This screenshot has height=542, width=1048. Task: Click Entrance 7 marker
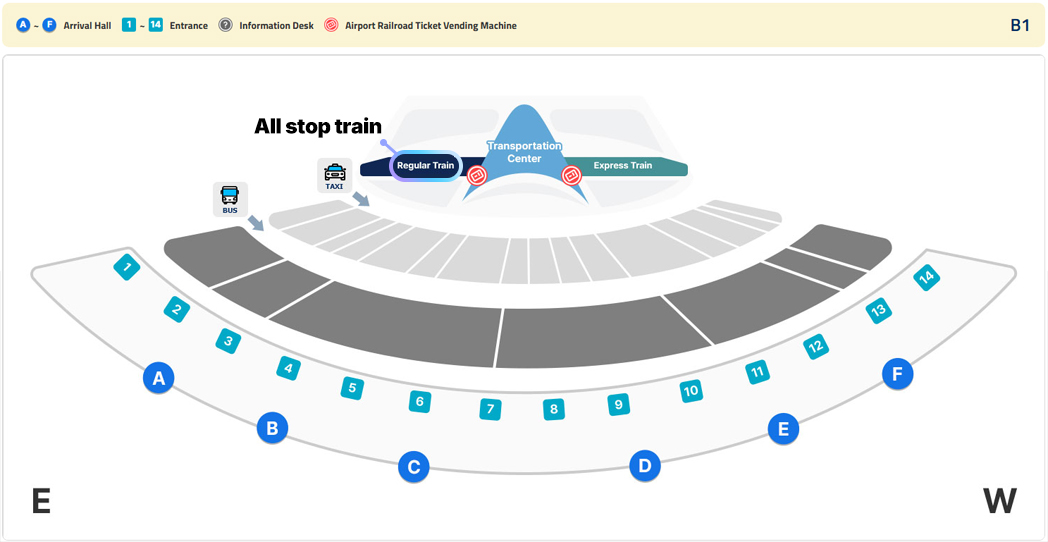coord(490,409)
